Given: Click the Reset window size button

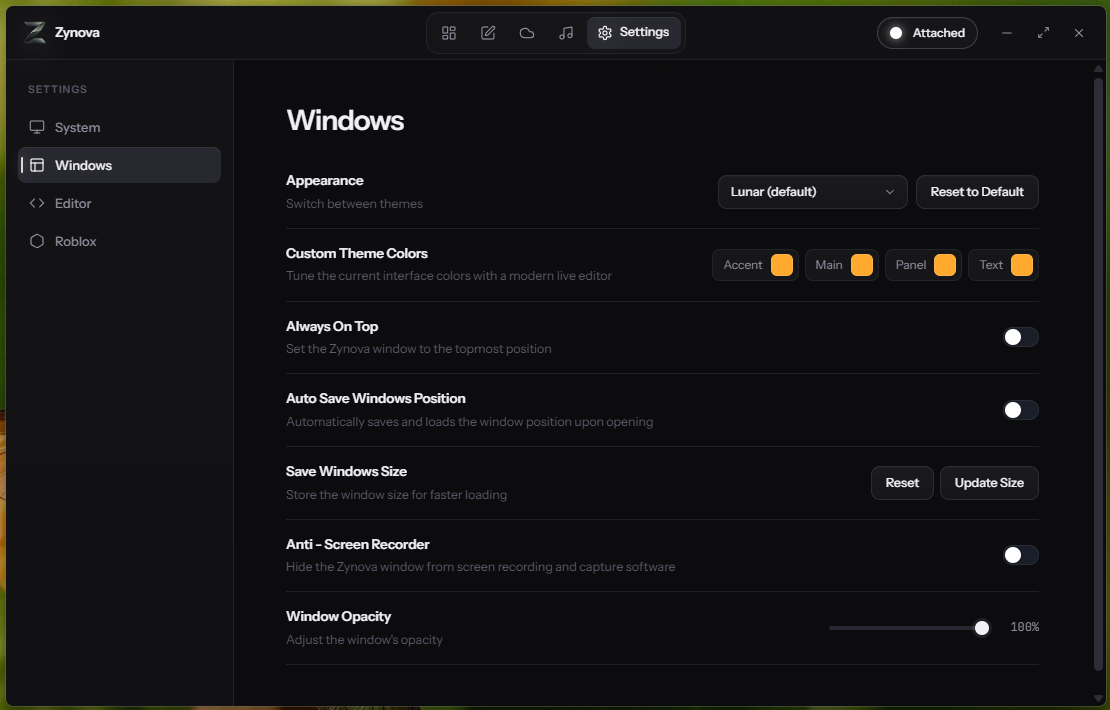Looking at the screenshot, I should tap(902, 483).
